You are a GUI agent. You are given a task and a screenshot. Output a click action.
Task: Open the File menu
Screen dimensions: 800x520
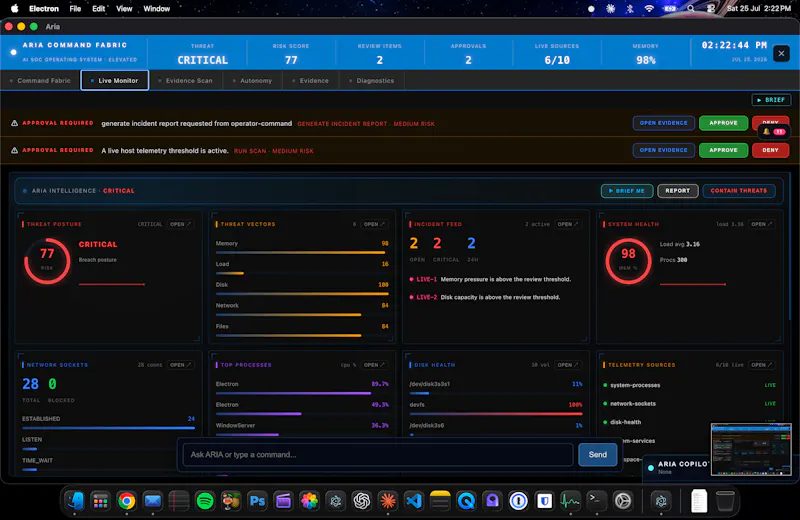coord(75,9)
